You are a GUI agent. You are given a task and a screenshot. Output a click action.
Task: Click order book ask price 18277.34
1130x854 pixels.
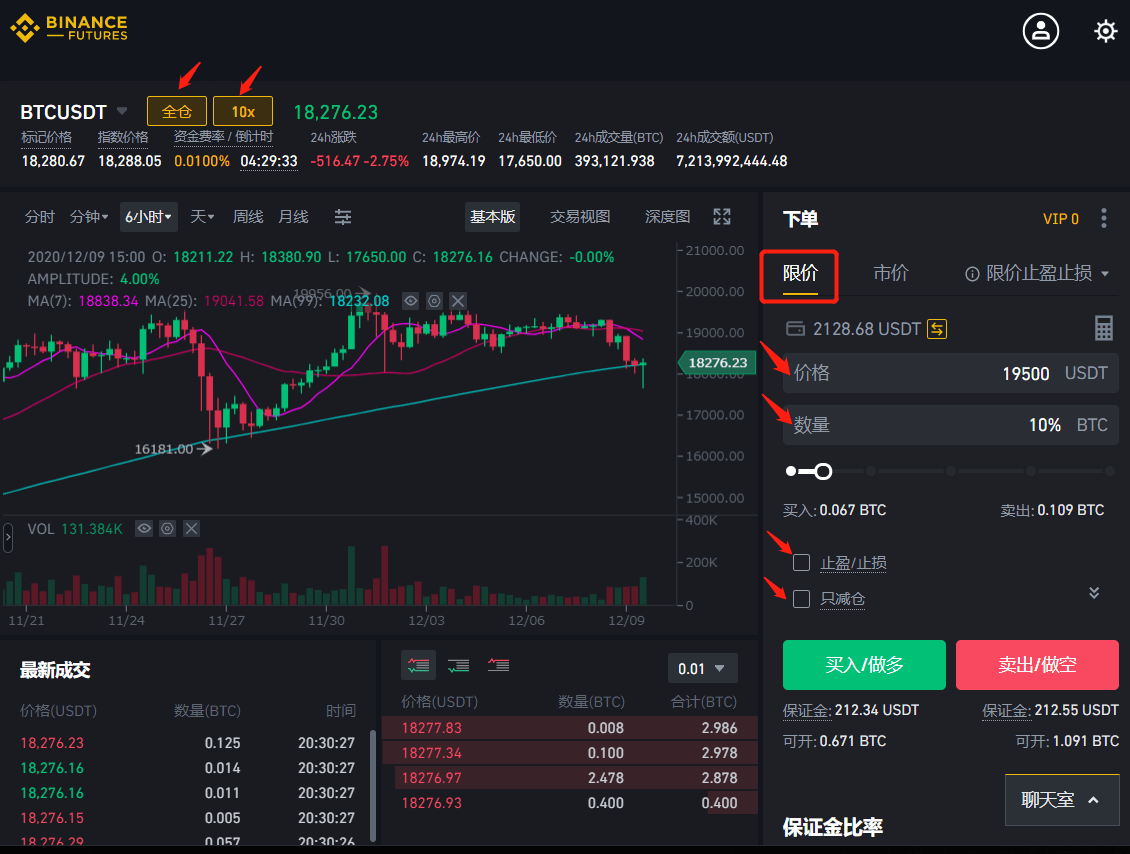431,753
